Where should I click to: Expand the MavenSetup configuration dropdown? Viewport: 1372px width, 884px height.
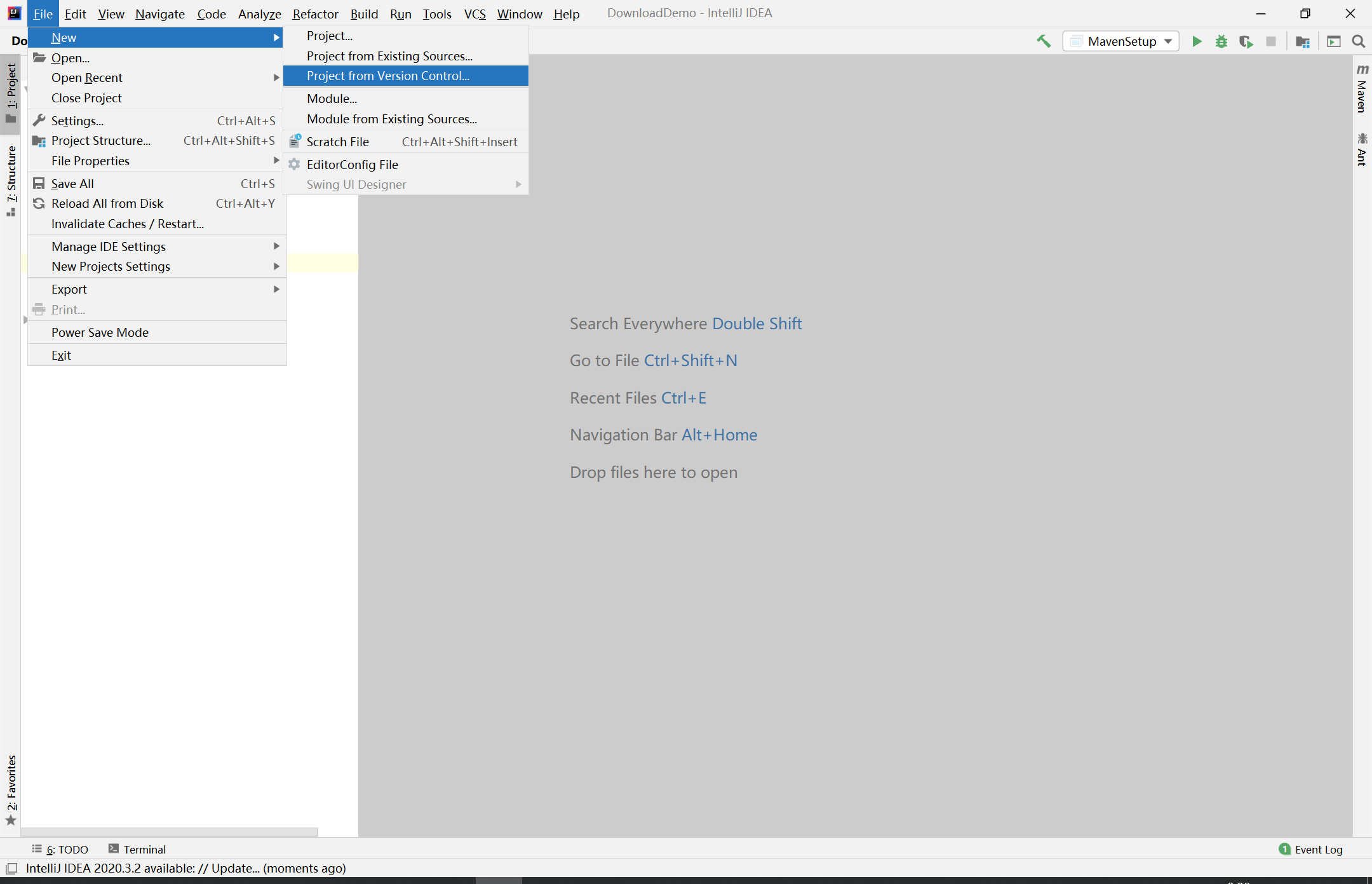tap(1171, 41)
